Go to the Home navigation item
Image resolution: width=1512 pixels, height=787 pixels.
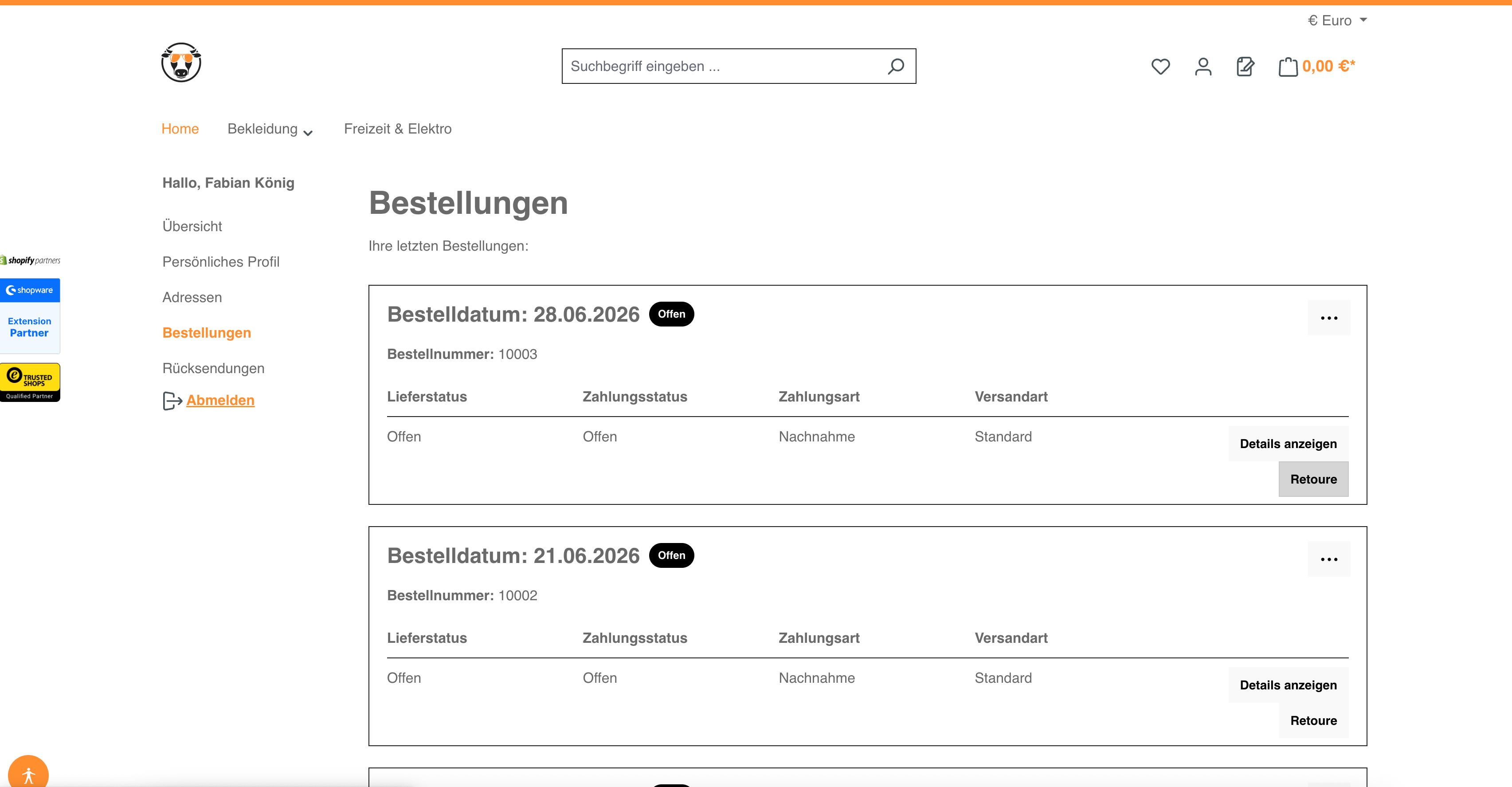click(x=180, y=129)
